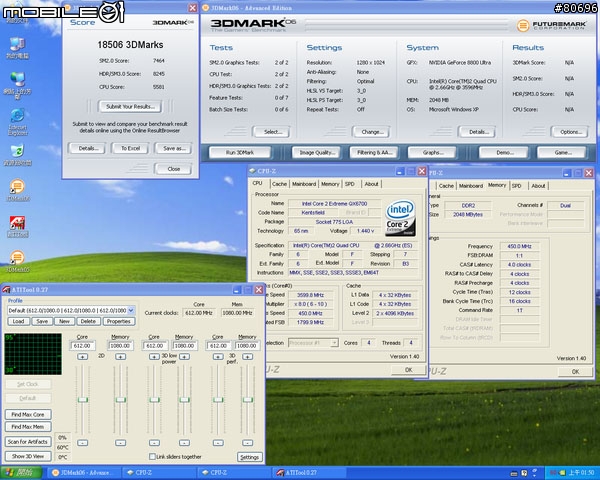Switch to first CPU-Z taskbar button
The height and width of the screenshot is (480, 600).
pos(160,473)
